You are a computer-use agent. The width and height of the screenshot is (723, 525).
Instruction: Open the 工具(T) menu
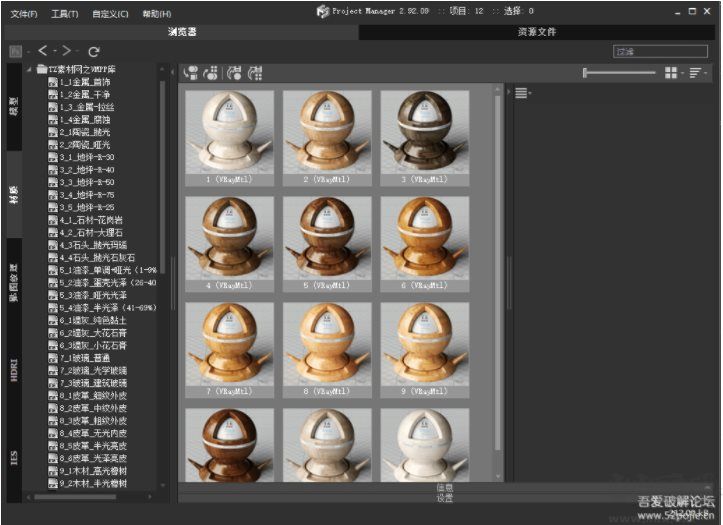point(64,14)
